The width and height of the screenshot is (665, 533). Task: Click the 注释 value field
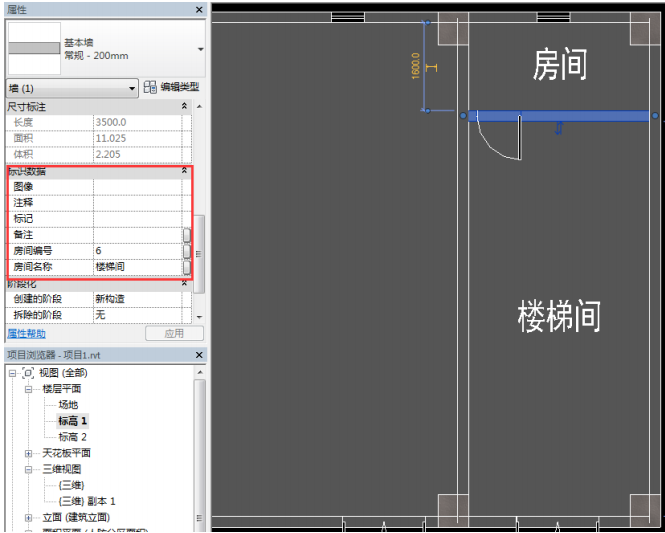point(137,203)
